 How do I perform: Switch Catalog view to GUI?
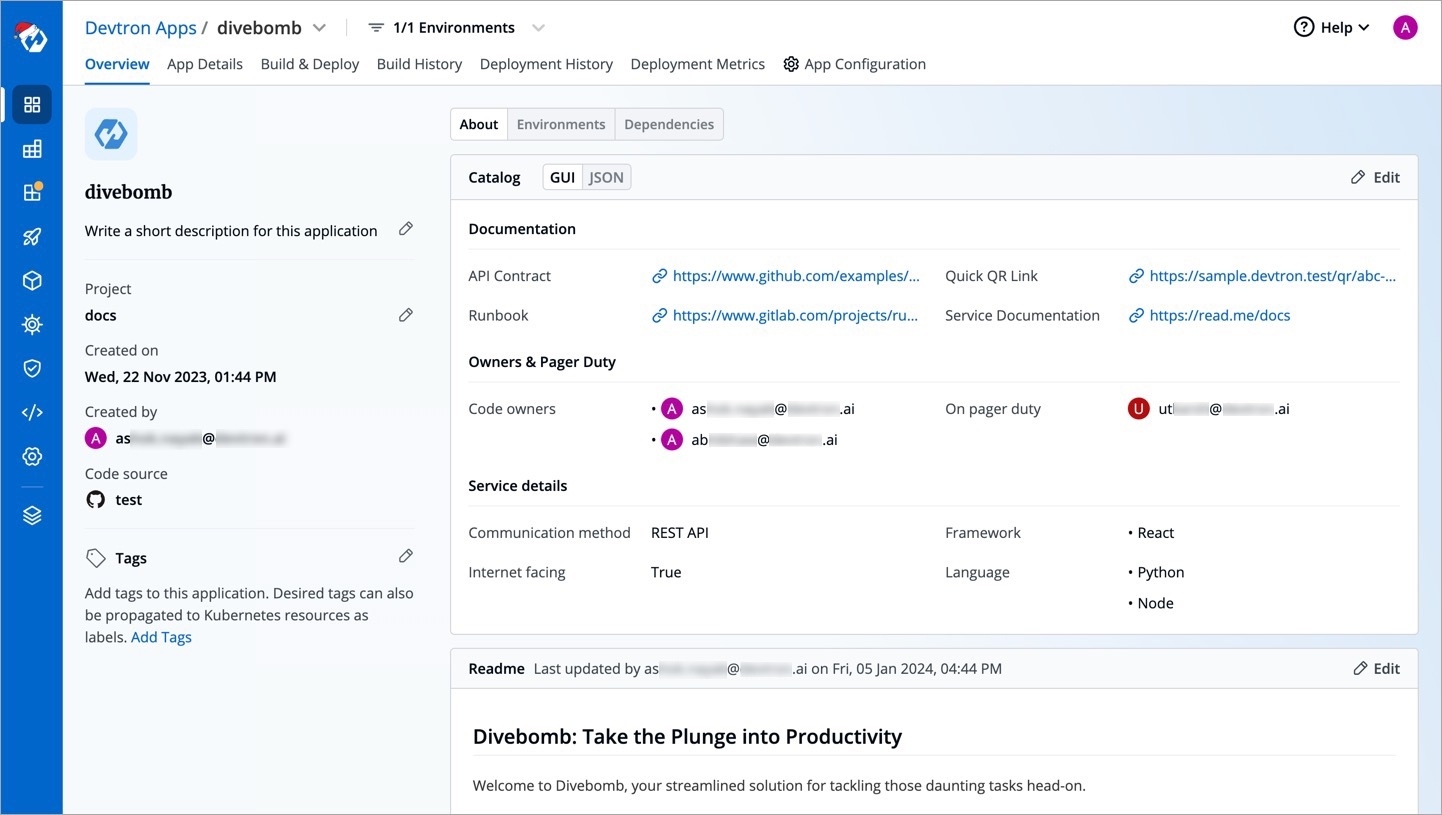[562, 178]
